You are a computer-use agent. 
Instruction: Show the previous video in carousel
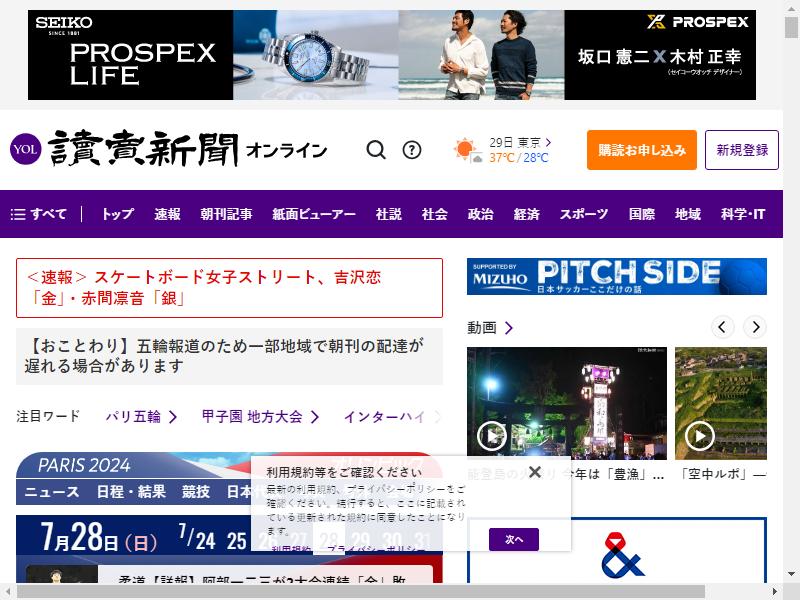(x=722, y=327)
